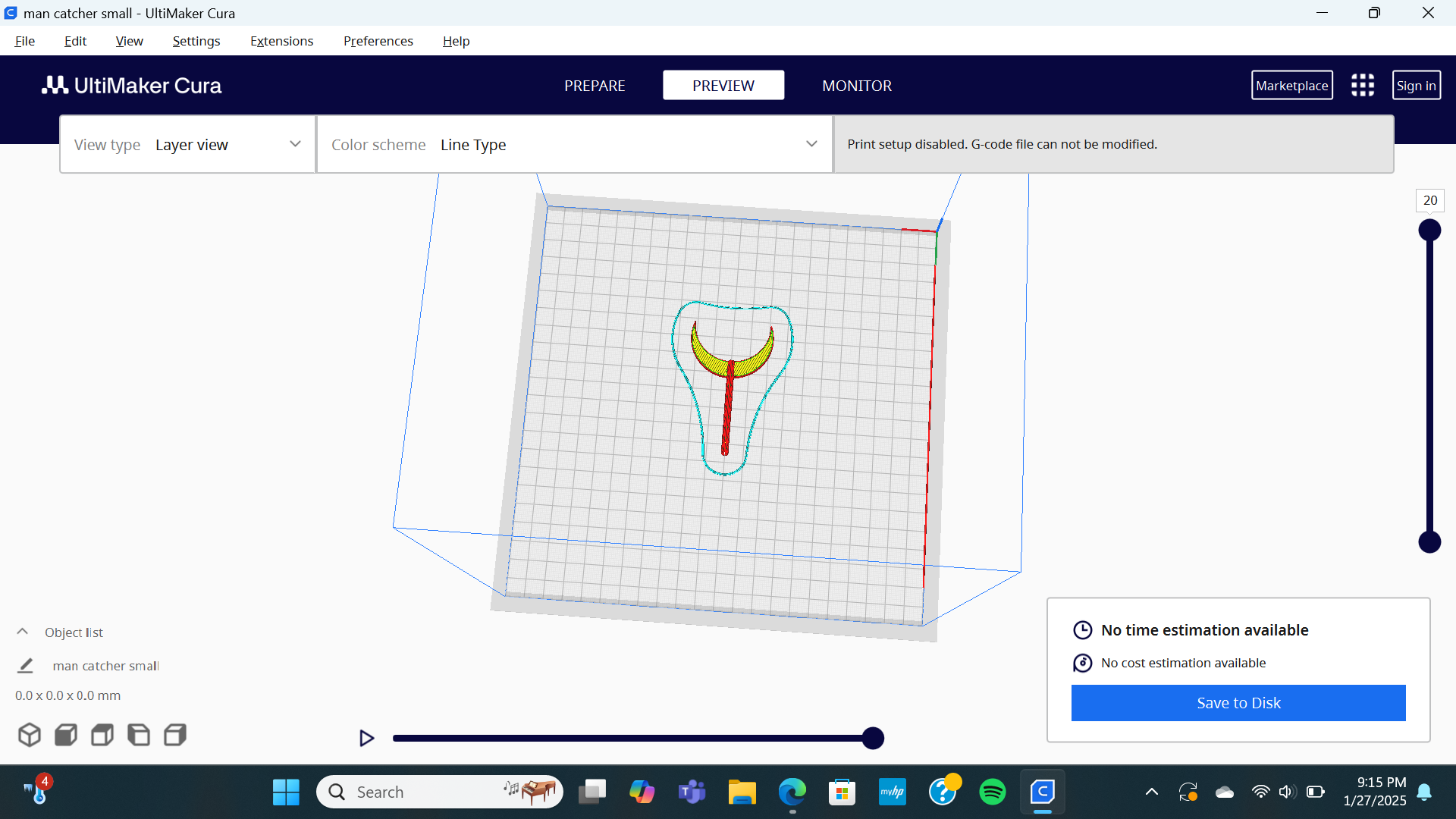Open the Marketplace
This screenshot has height=819, width=1456.
pyautogui.click(x=1291, y=86)
